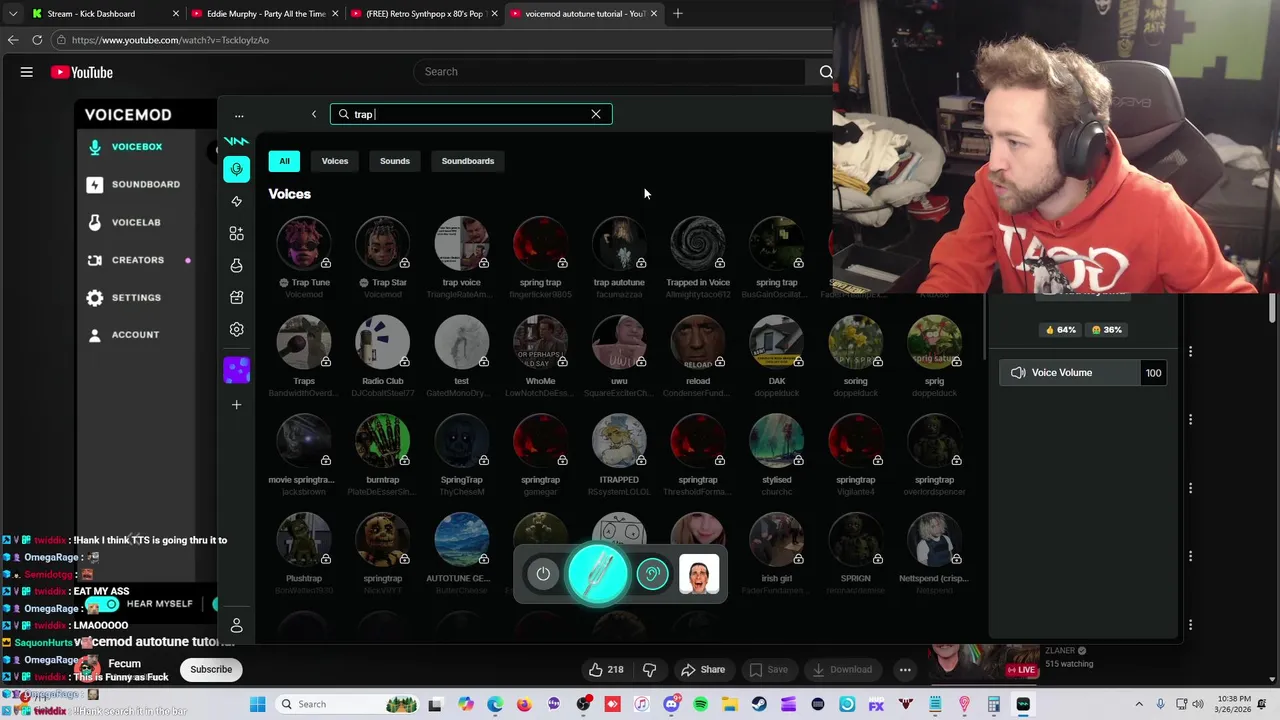Select the AUTOTUNE GE... voice thumbnail
This screenshot has width=1280, height=720.
461,540
